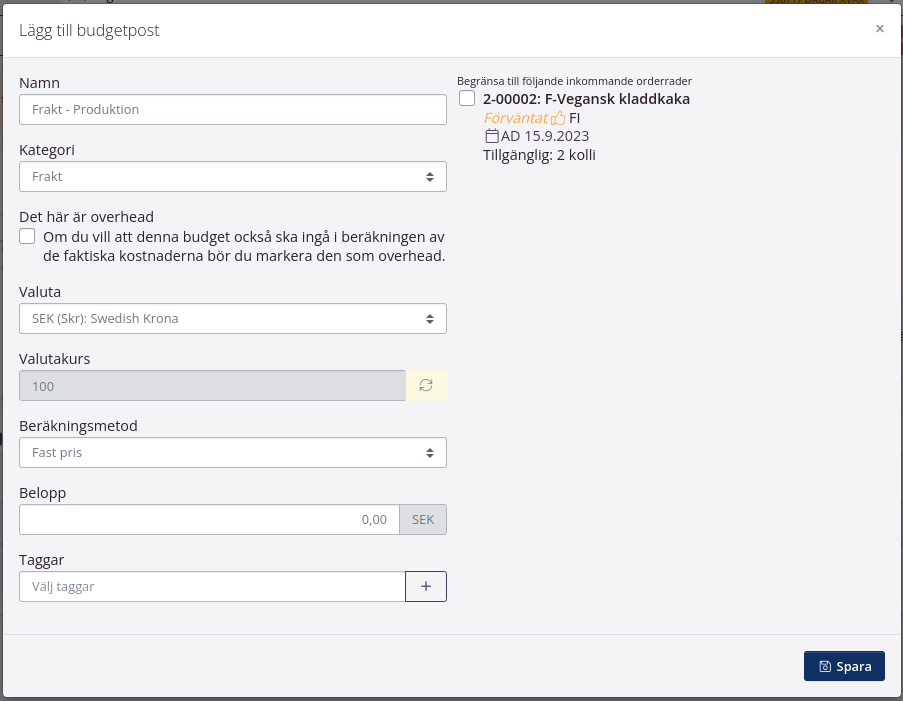
Task: Refresh the Valutakurs exchange rate
Action: click(426, 385)
